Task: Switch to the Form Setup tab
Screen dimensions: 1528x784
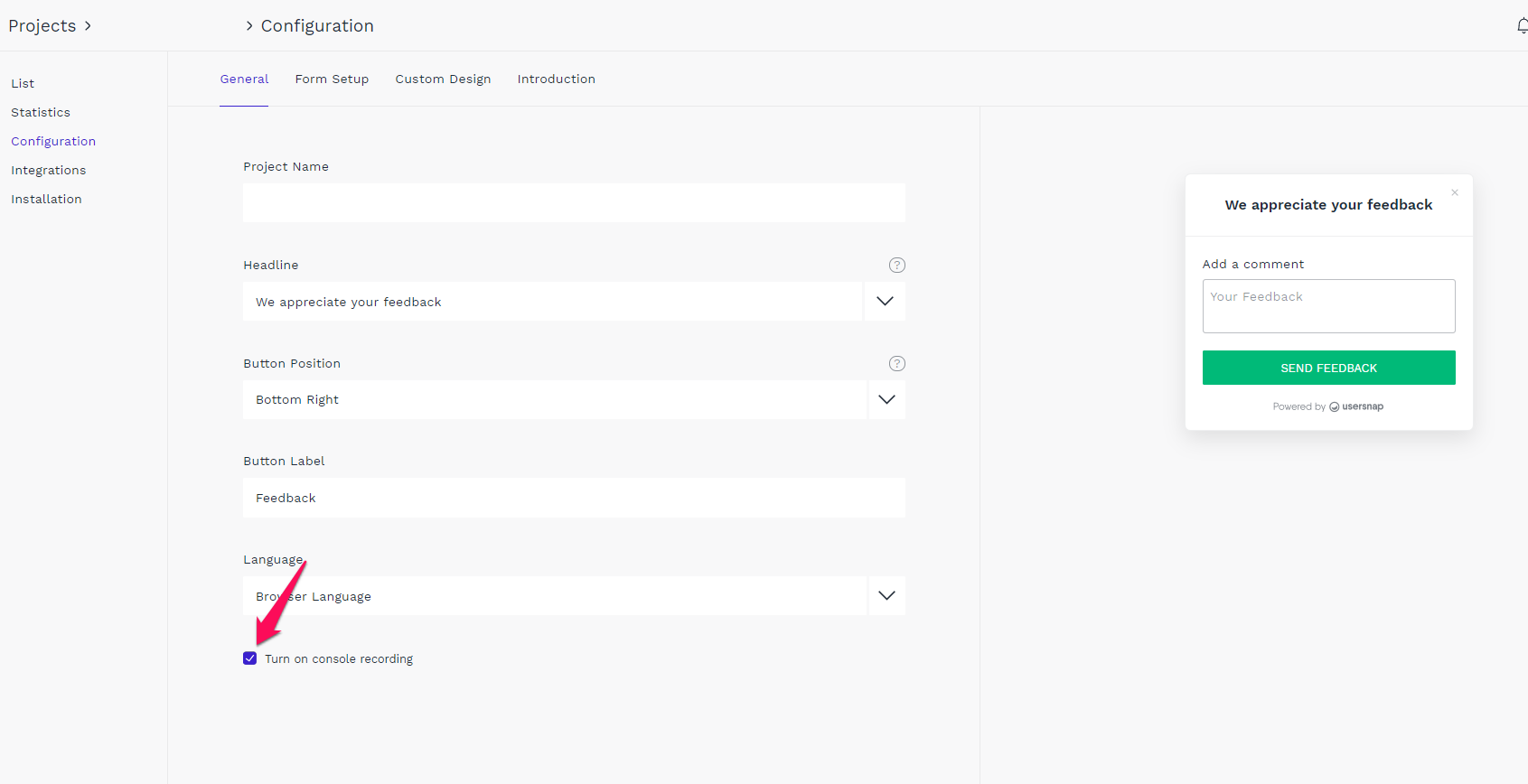Action: pos(332,79)
